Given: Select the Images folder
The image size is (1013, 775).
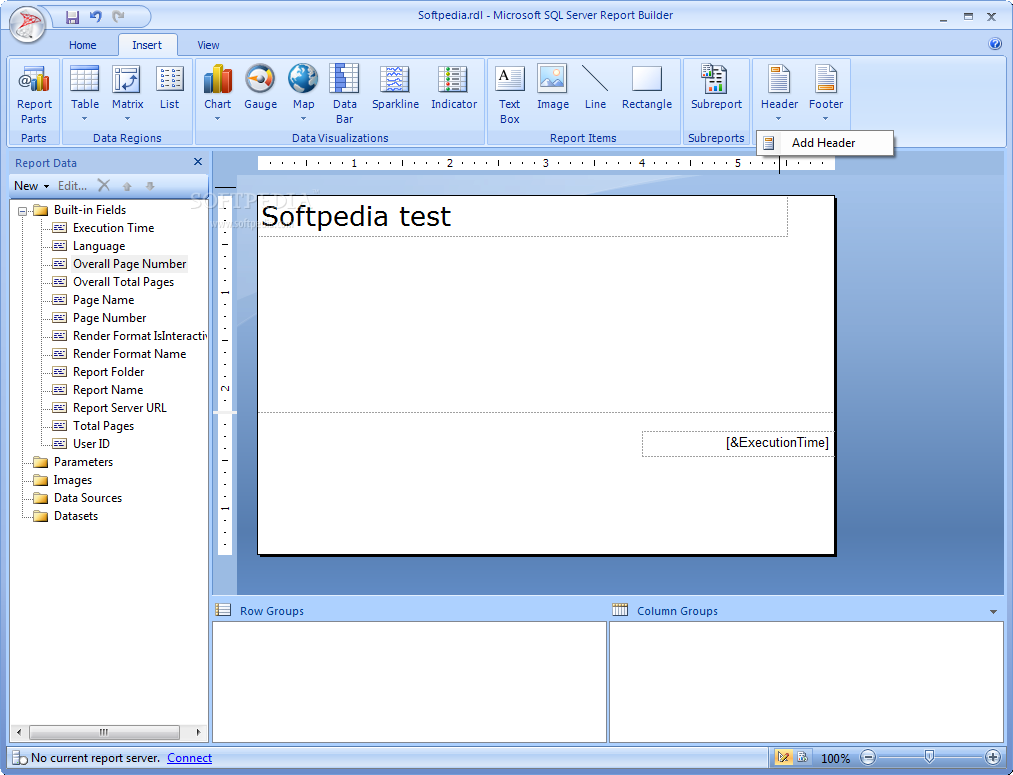Looking at the screenshot, I should click(72, 480).
